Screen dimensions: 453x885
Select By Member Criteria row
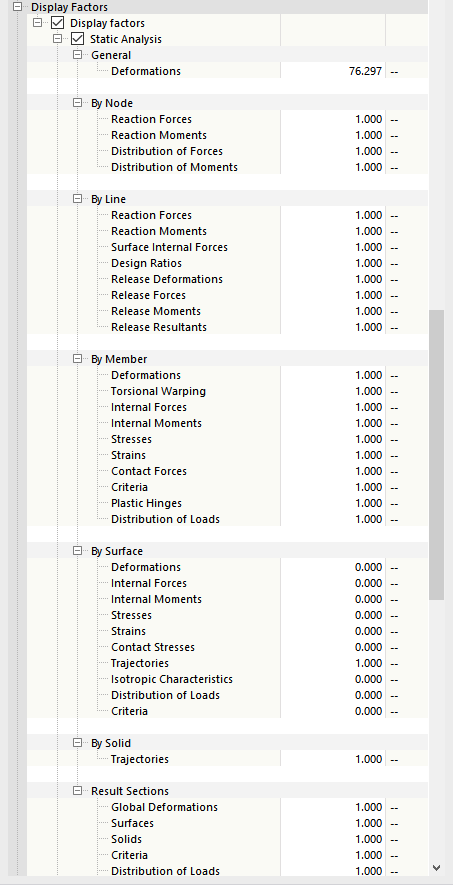(228, 487)
